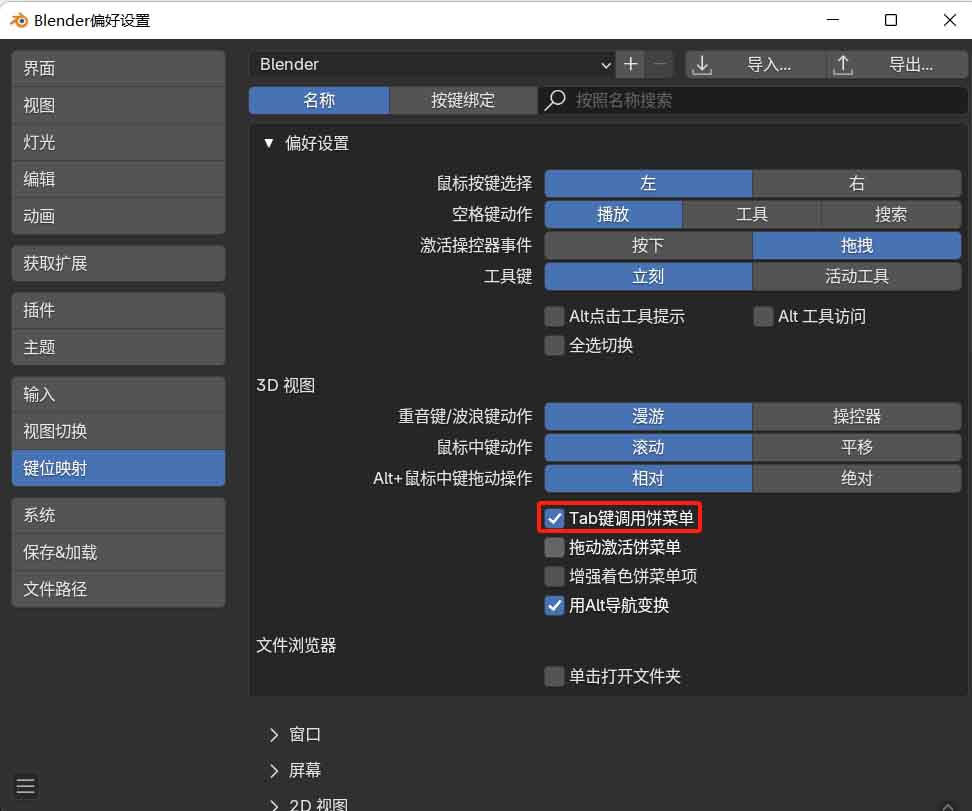Uncheck 用Alt导航变换 checkbox
The height and width of the screenshot is (811, 972).
[554, 606]
